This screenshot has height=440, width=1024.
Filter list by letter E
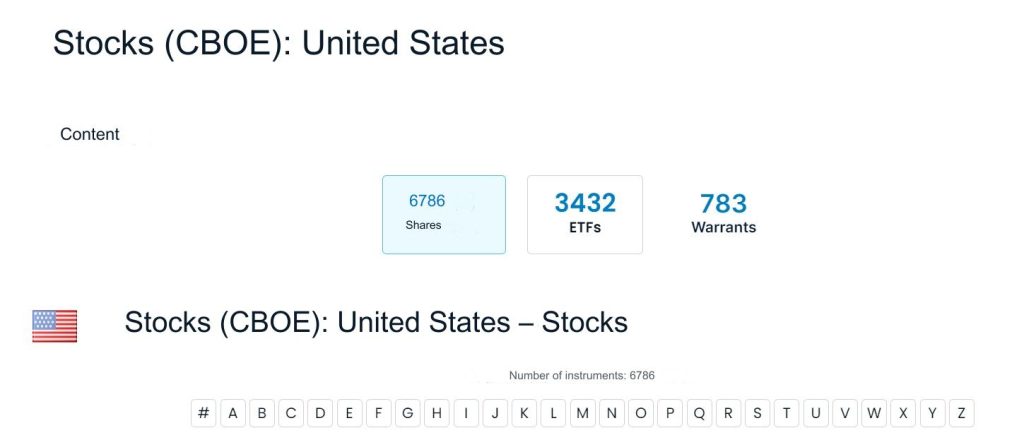click(x=349, y=413)
